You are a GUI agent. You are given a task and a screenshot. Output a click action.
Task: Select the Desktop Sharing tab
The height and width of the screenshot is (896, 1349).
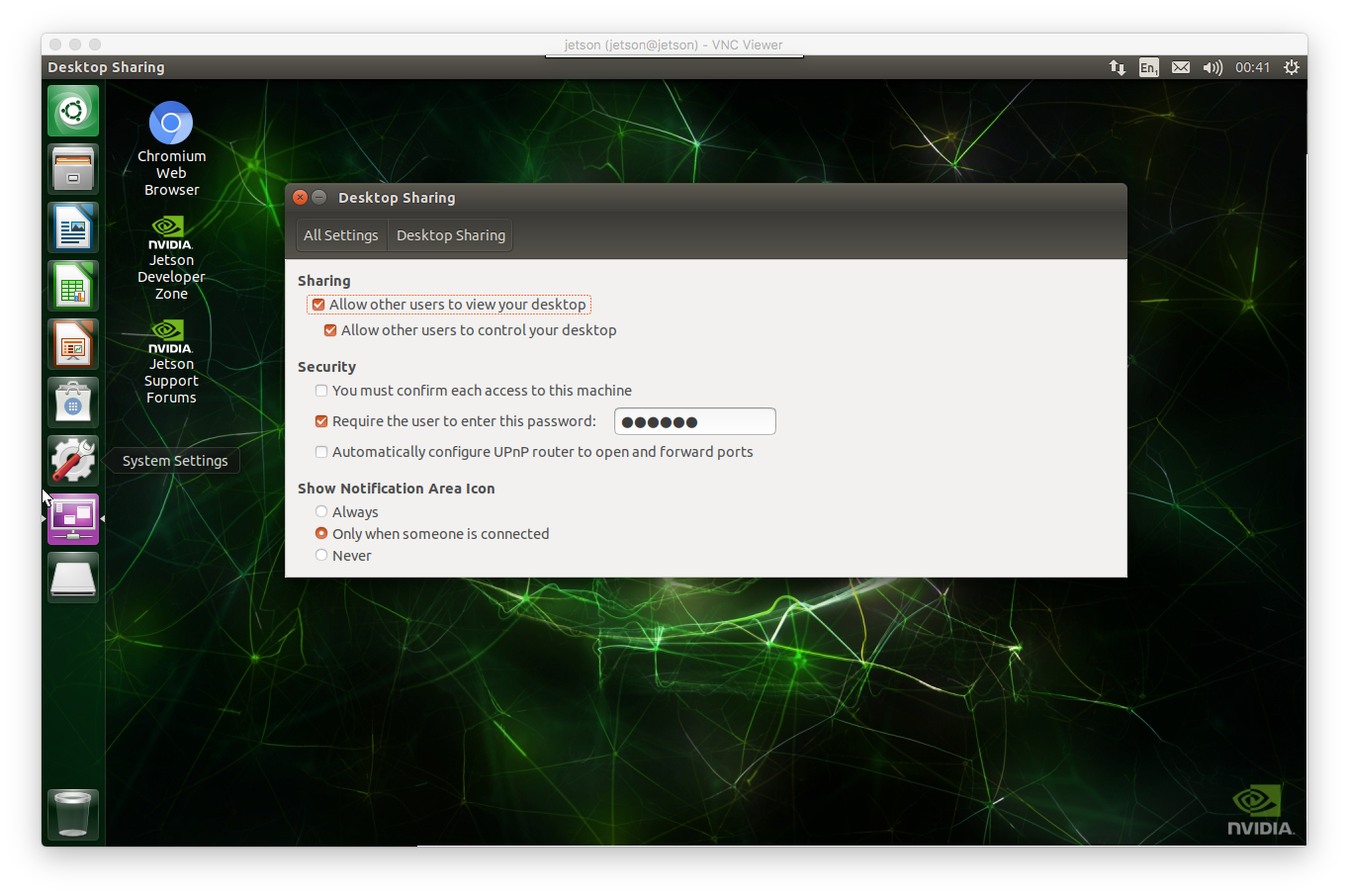click(x=450, y=234)
